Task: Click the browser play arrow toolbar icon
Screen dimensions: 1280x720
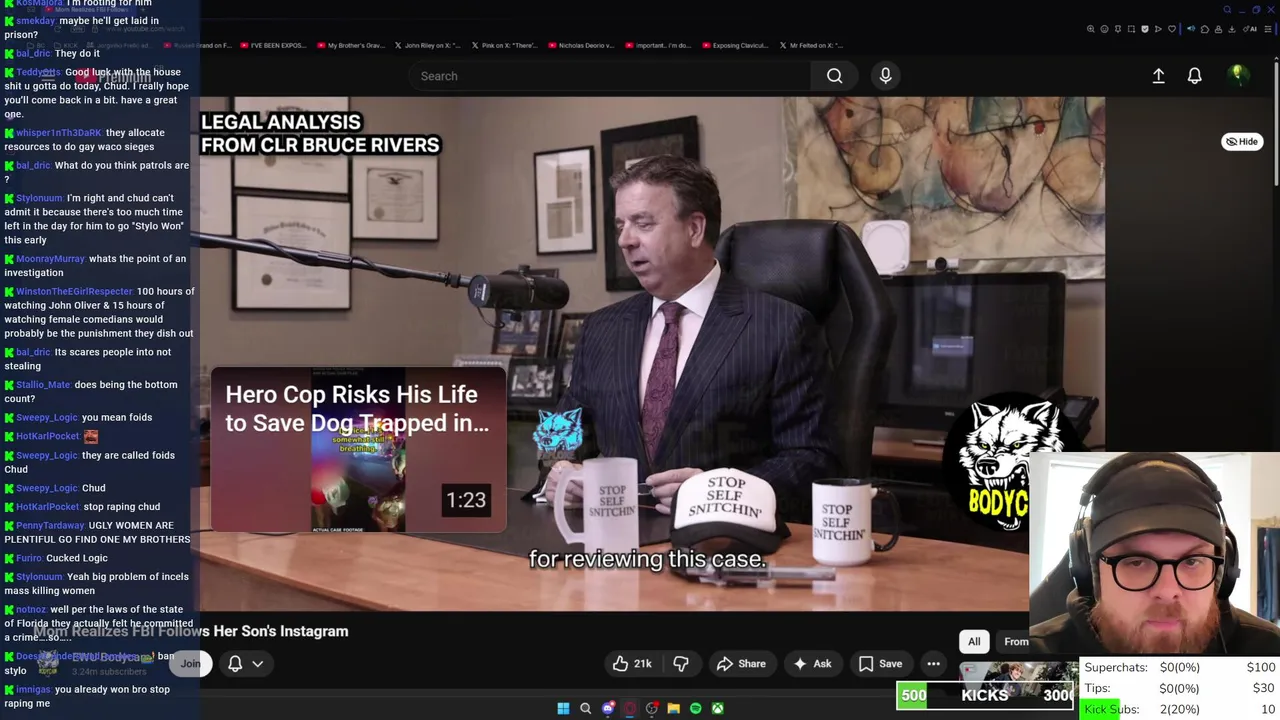Action: (x=1158, y=29)
